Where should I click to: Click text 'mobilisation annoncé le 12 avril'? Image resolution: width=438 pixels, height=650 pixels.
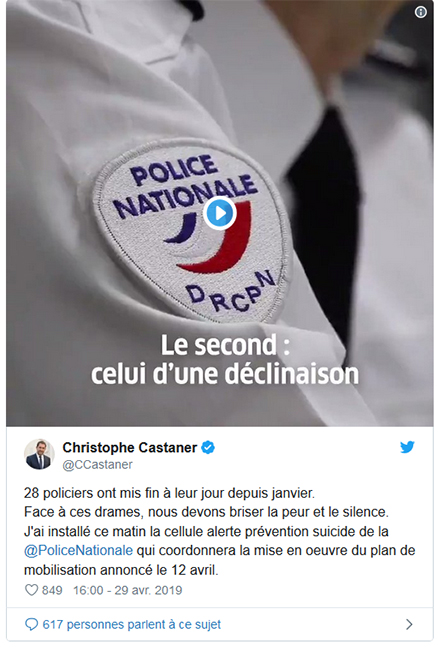pos(121,570)
